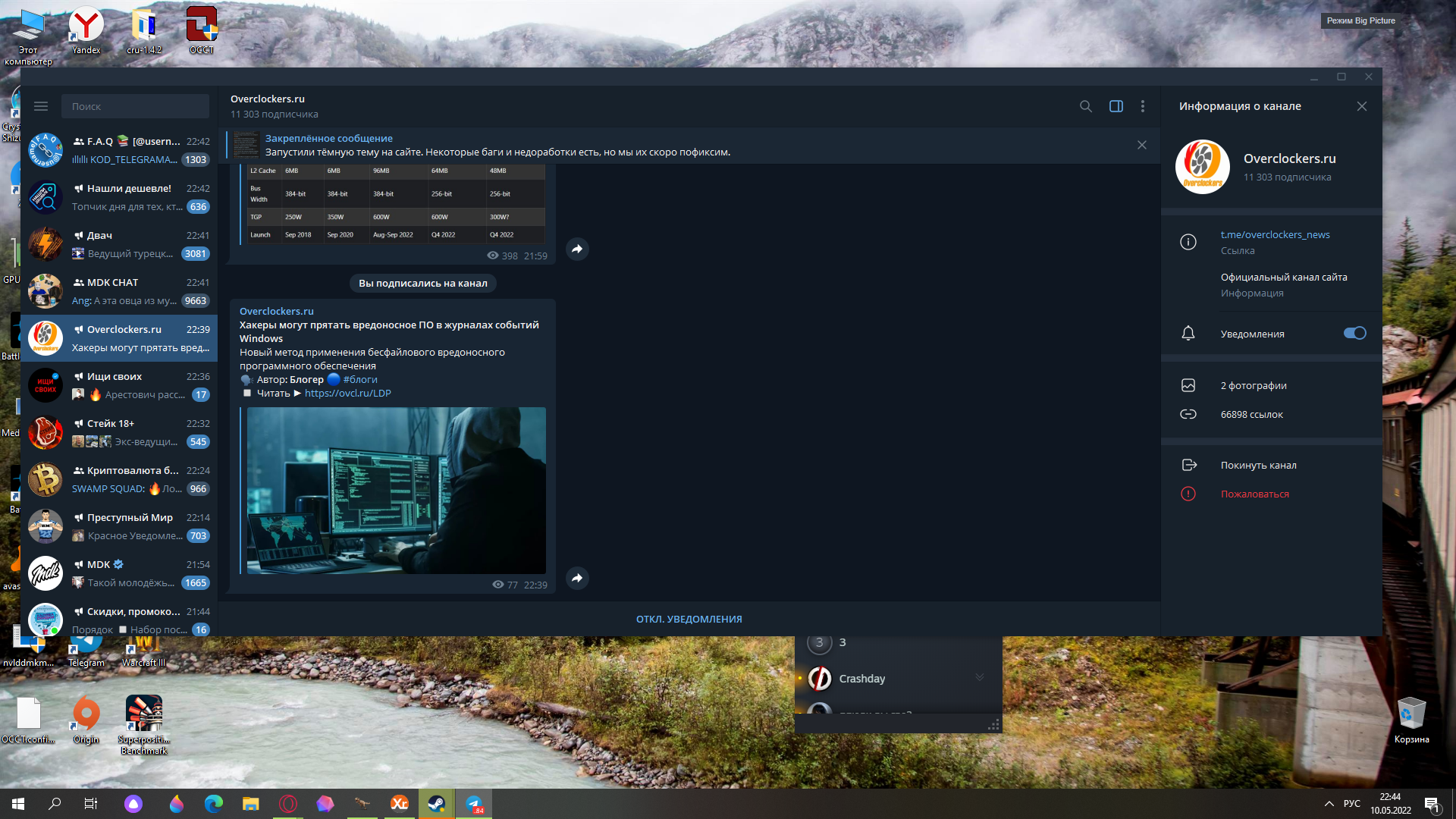Open t.me/overclockers_news link
This screenshot has width=1456, height=819.
pos(1275,235)
